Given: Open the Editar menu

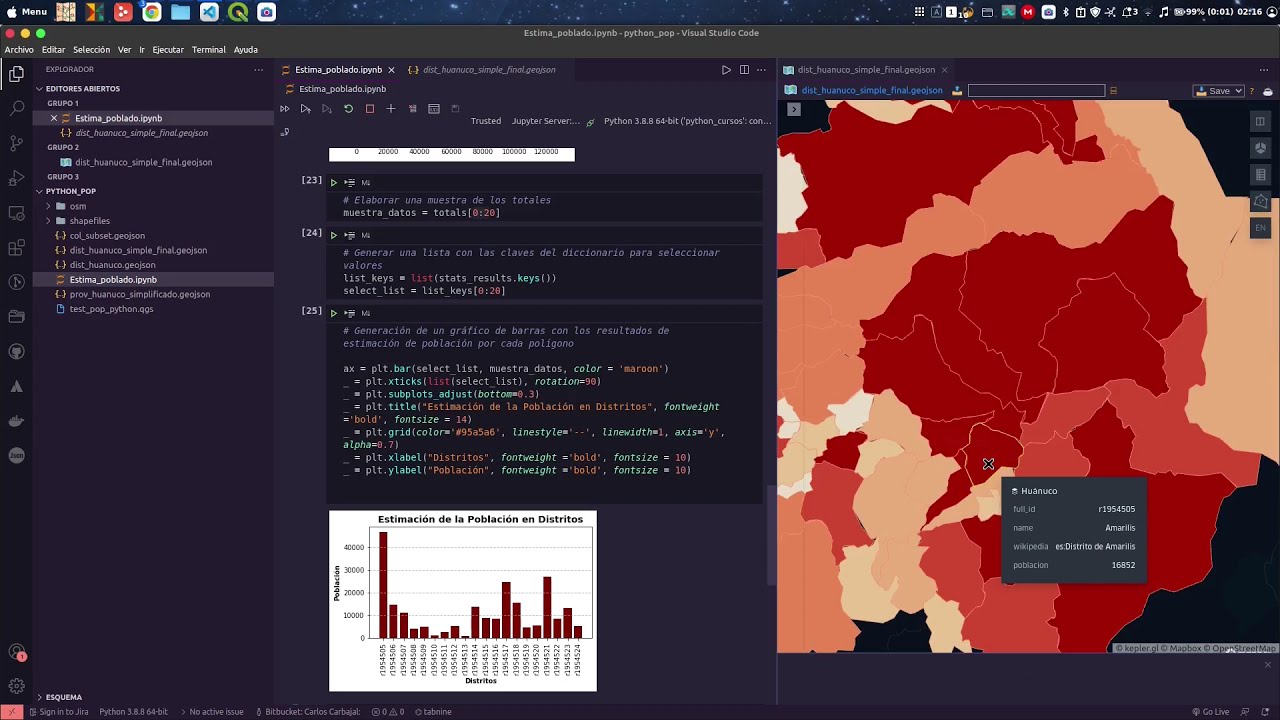Looking at the screenshot, I should [54, 50].
